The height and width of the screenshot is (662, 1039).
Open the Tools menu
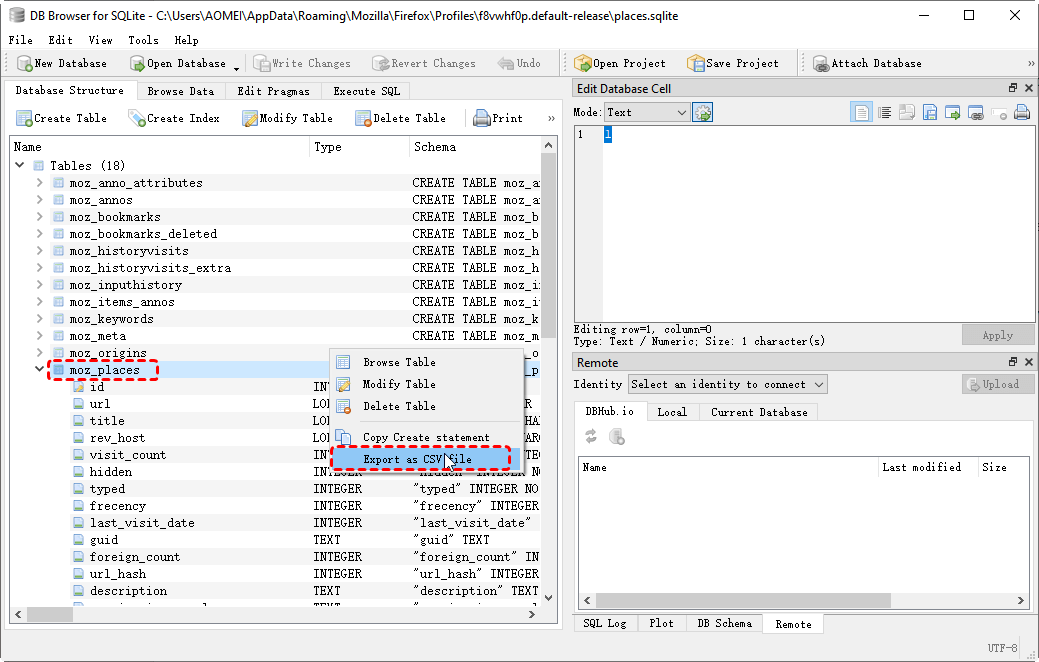click(x=143, y=40)
